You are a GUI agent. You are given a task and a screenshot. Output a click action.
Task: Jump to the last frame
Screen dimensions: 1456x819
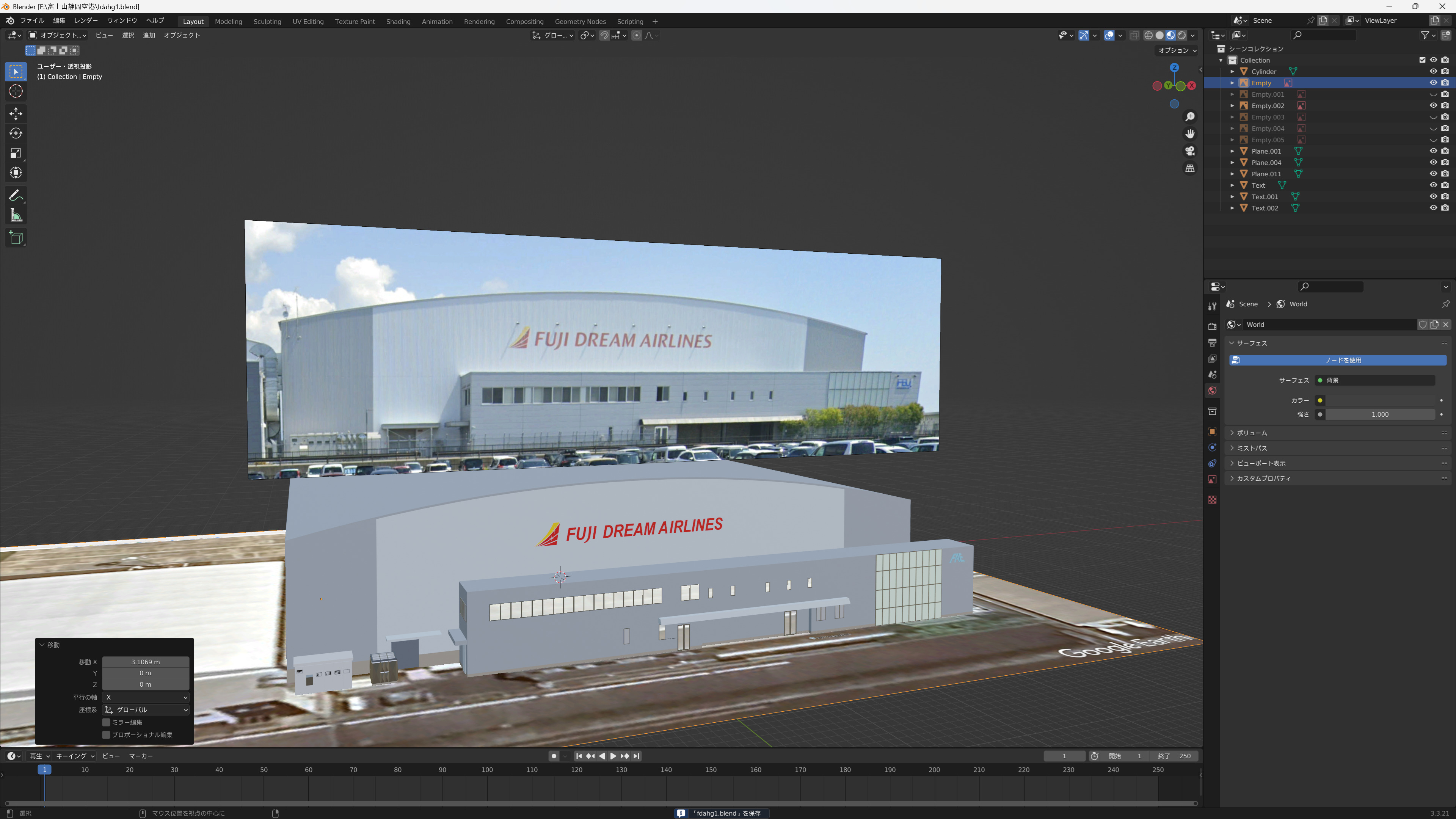637,756
